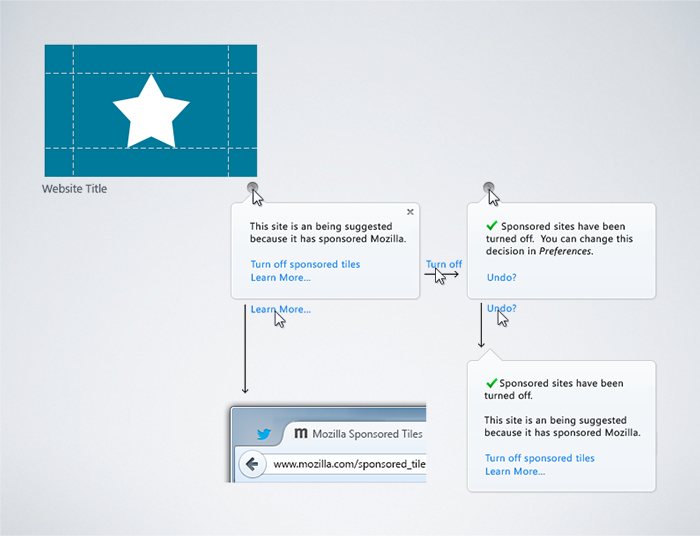The image size is (700, 536).
Task: Click 'Learn More...' in the bottom-right popup
Action: (514, 471)
